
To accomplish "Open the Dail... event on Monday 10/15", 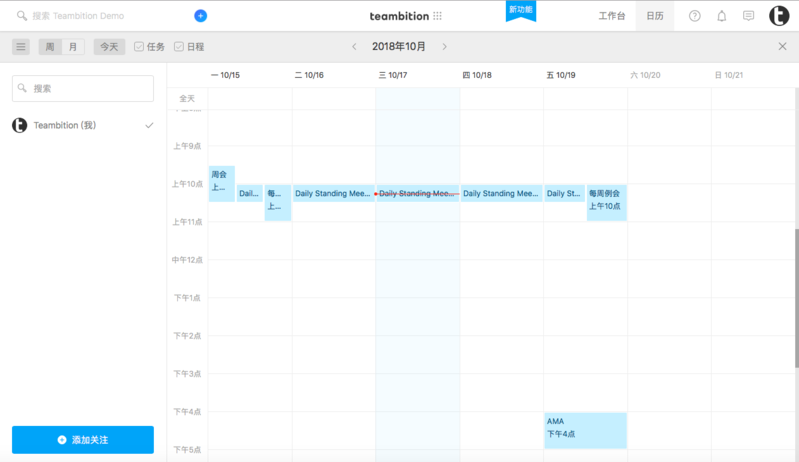I will click(x=250, y=193).
